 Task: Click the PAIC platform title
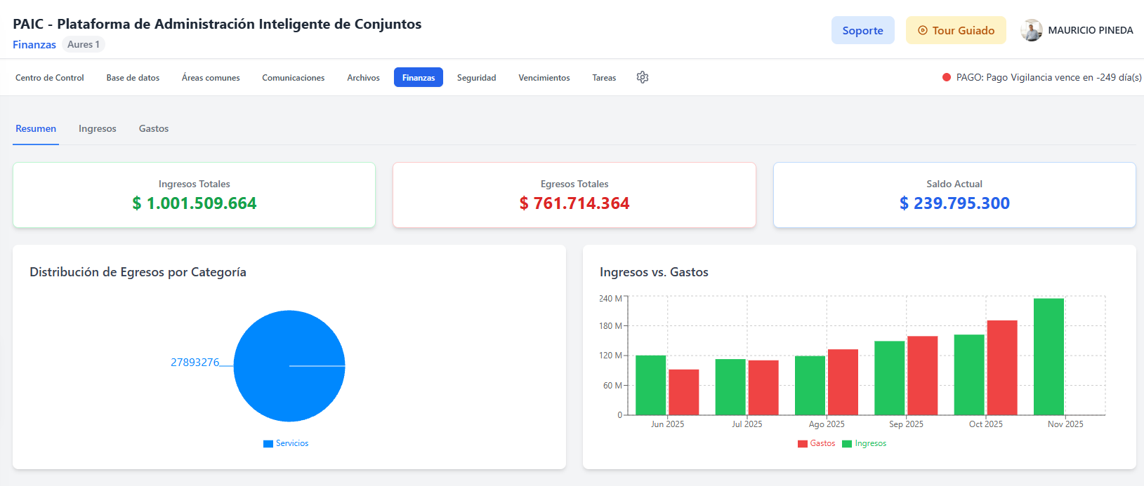coord(217,24)
